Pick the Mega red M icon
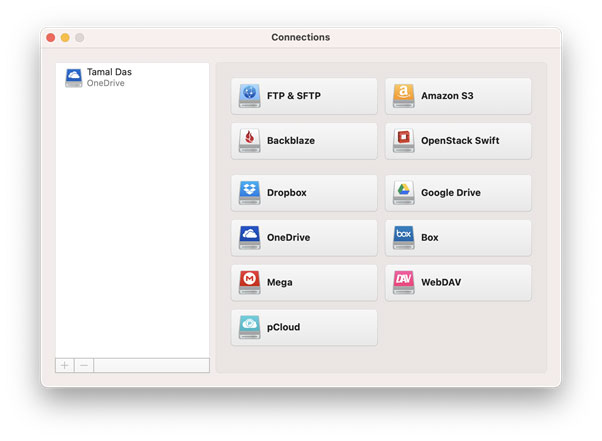Screen dimensions: 602x441 coord(249,282)
